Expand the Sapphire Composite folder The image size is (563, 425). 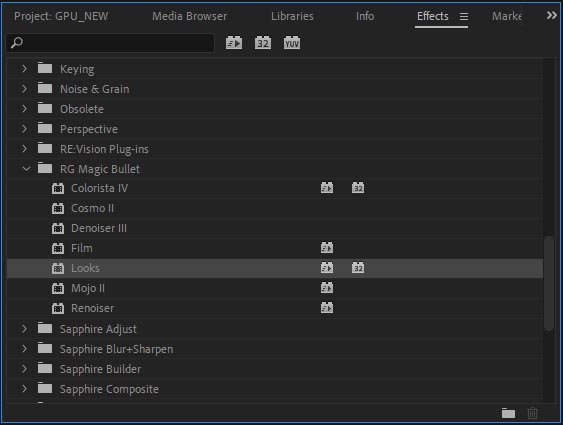24,389
